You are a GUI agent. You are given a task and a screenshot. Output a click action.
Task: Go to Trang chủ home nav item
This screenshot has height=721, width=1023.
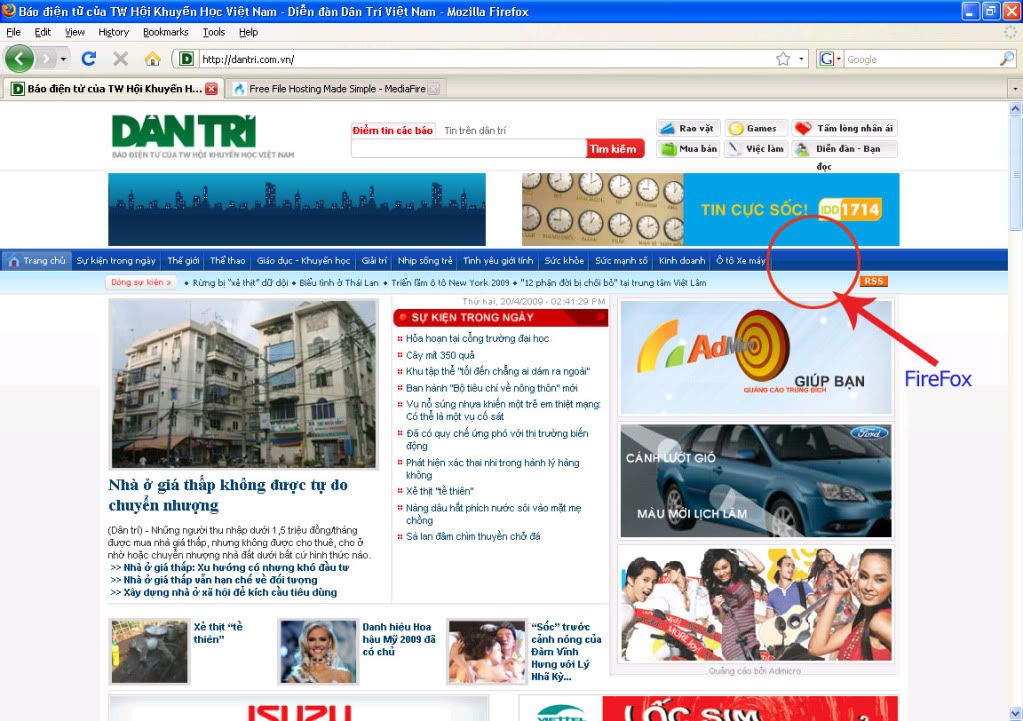37,260
